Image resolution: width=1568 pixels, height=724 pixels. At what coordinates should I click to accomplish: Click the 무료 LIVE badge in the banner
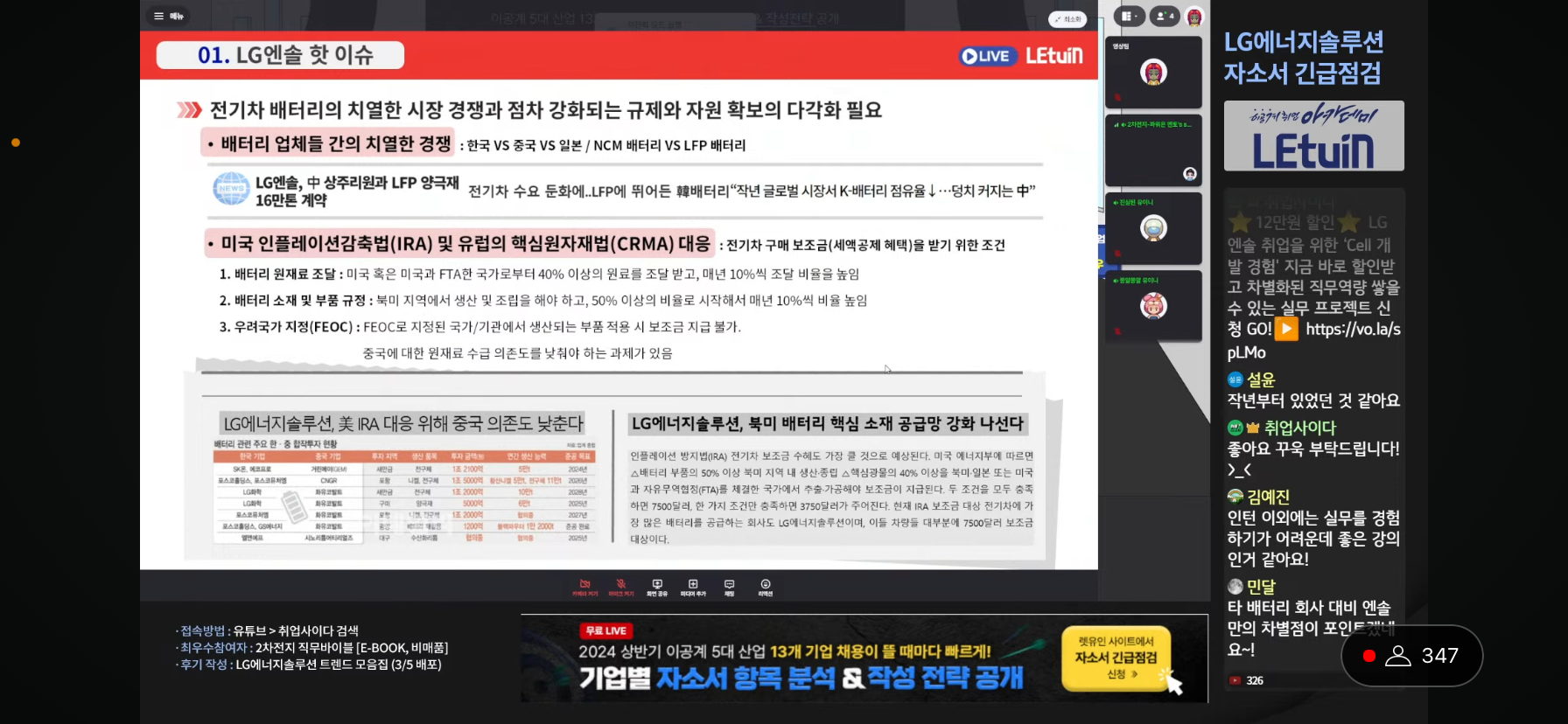pos(605,630)
